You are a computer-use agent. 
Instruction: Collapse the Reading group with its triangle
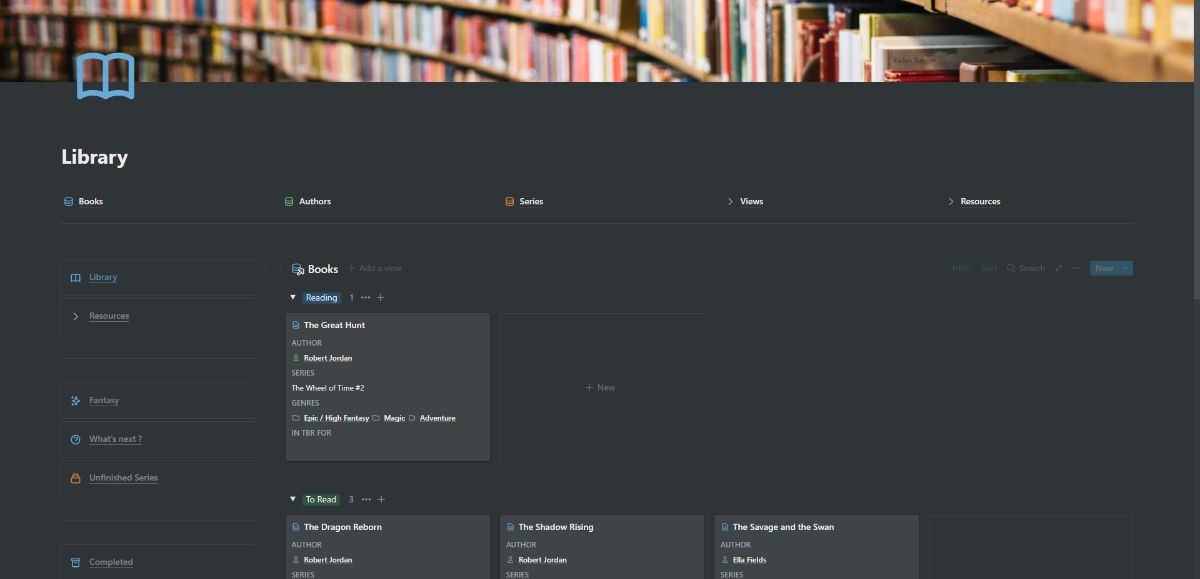tap(292, 297)
